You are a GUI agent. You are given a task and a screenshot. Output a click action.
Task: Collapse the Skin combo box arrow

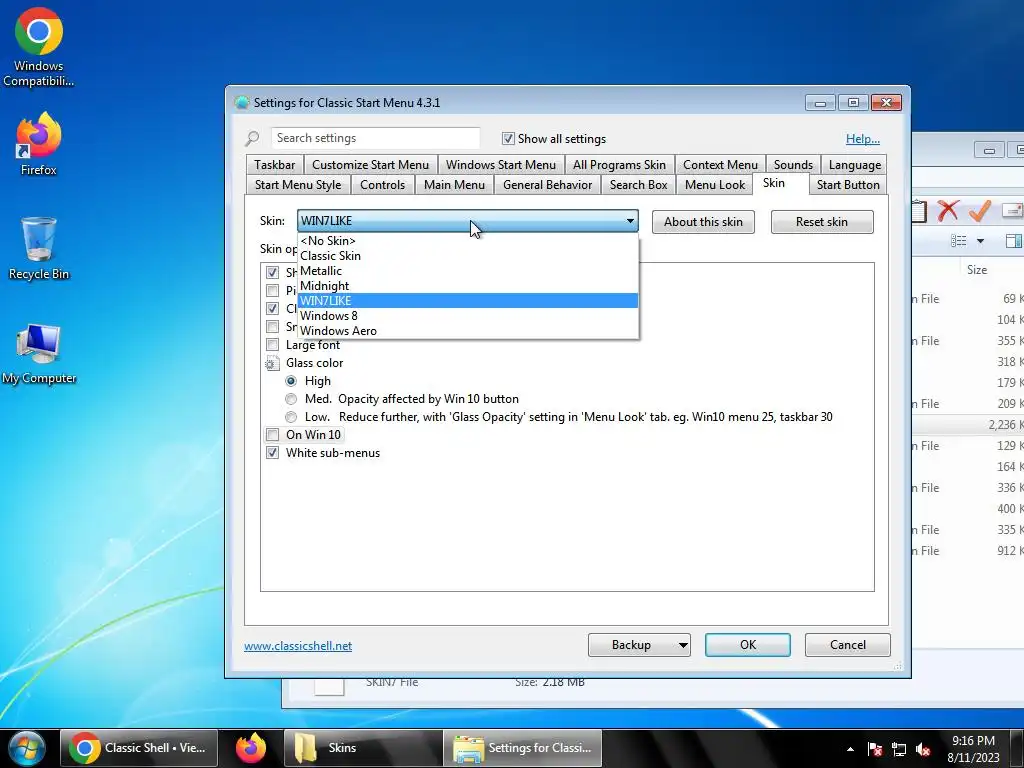tap(630, 221)
